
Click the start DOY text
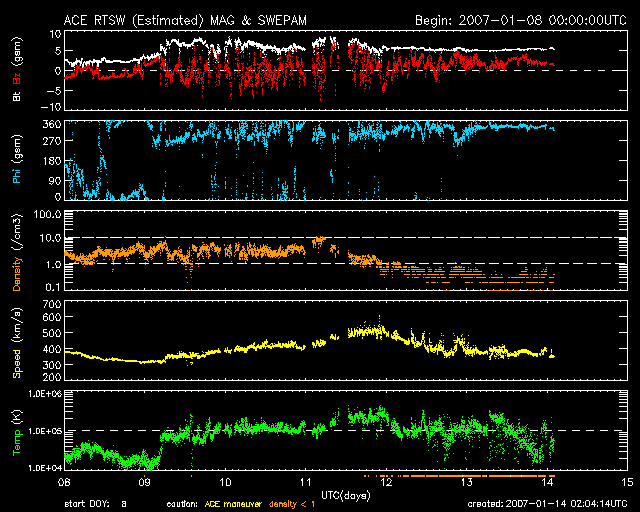point(96,504)
